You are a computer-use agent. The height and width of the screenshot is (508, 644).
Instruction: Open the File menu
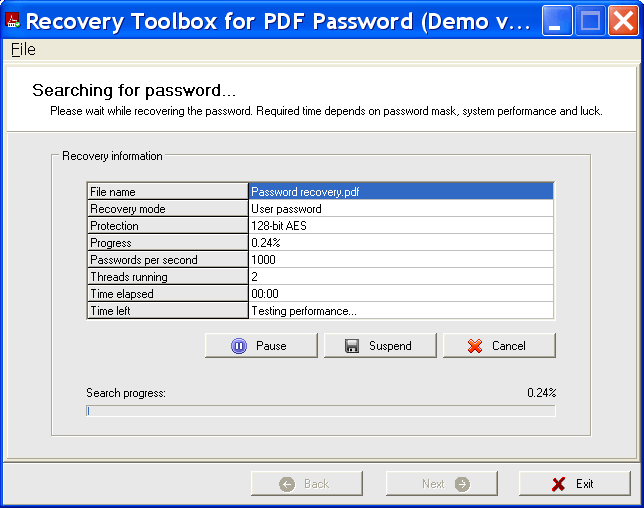(x=23, y=50)
